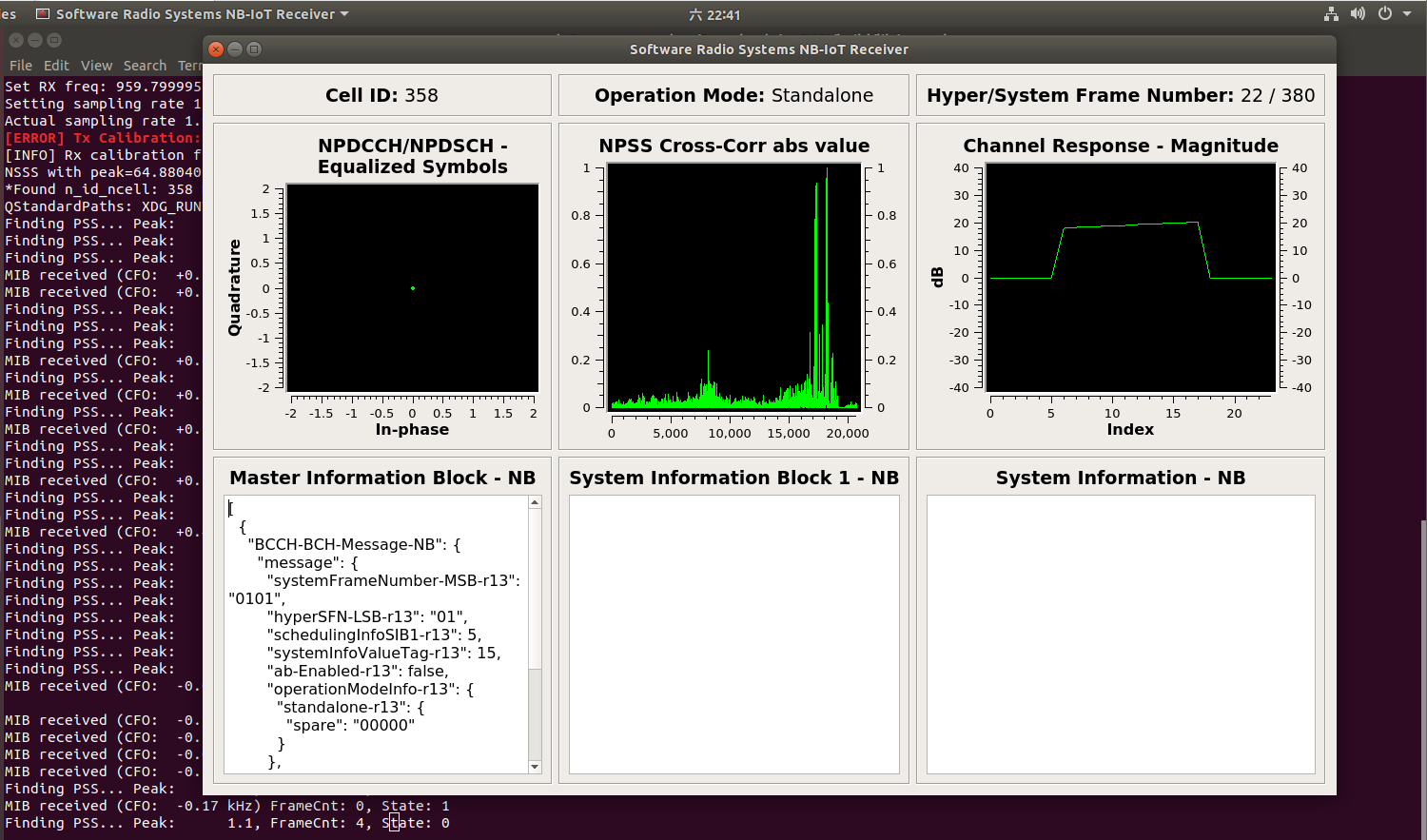Click the Master Information Block - NB heading
1427x840 pixels.
382,478
